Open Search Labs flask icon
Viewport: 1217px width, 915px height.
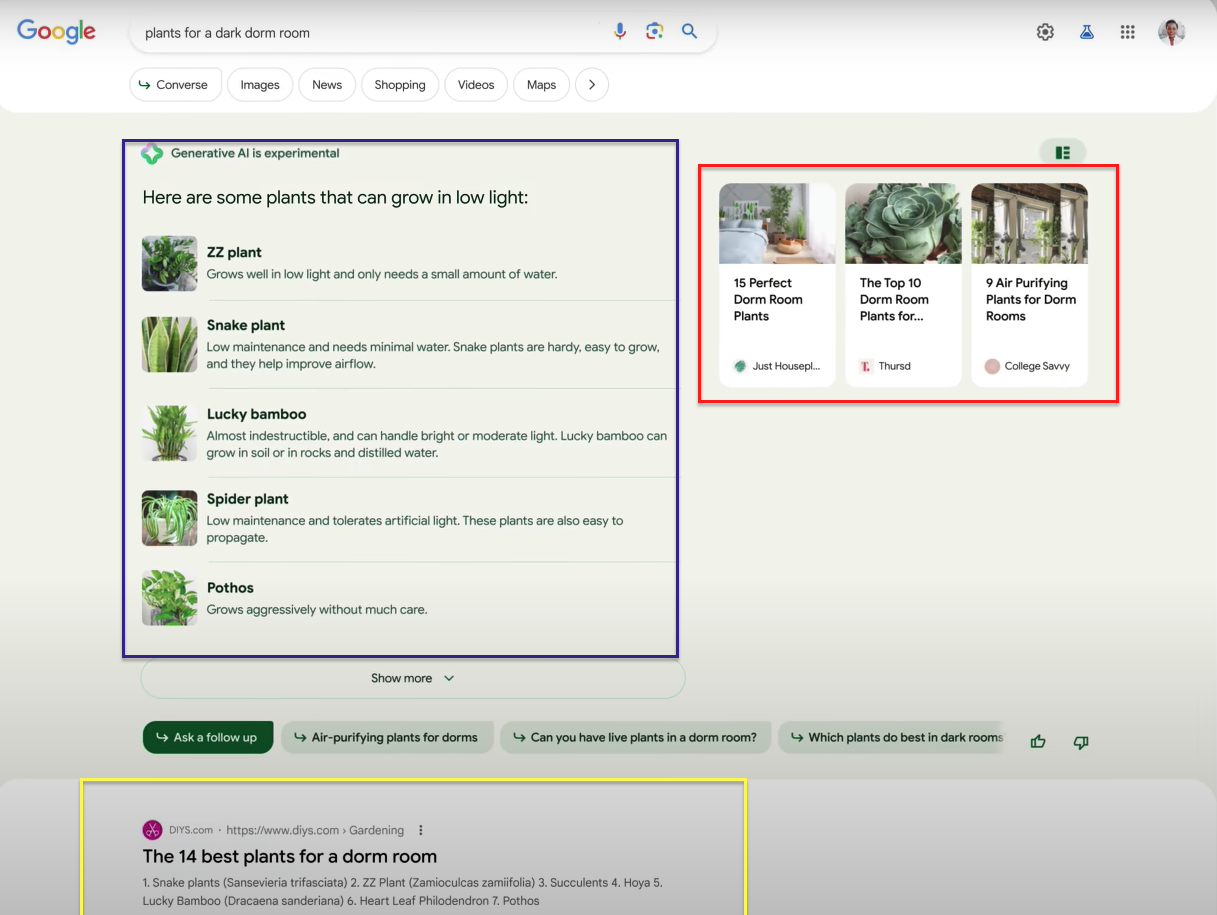[1086, 32]
